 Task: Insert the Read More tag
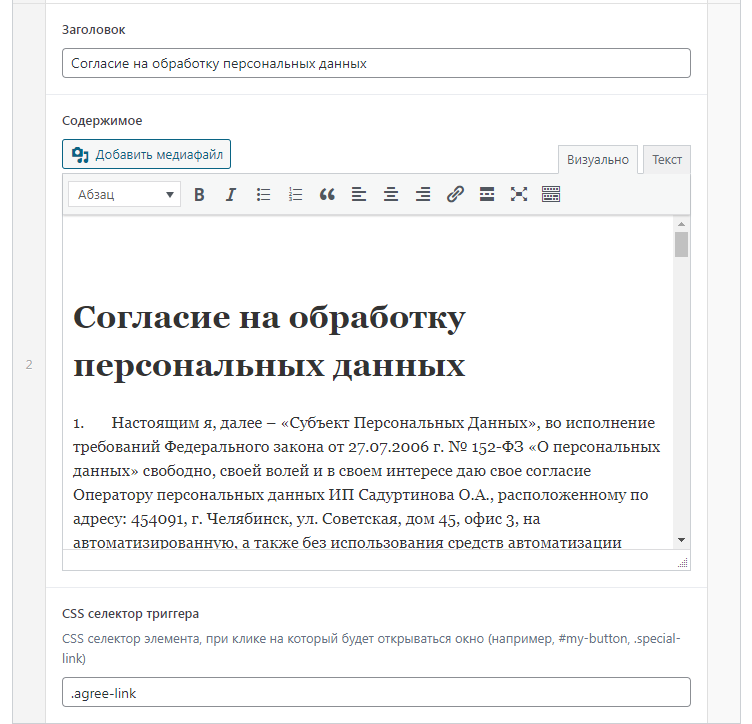click(487, 195)
